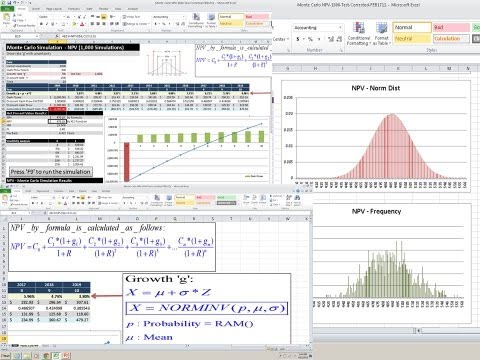Select the NPV - Norm Dist chart
The width and height of the screenshot is (480, 360).
pyautogui.click(x=376, y=136)
